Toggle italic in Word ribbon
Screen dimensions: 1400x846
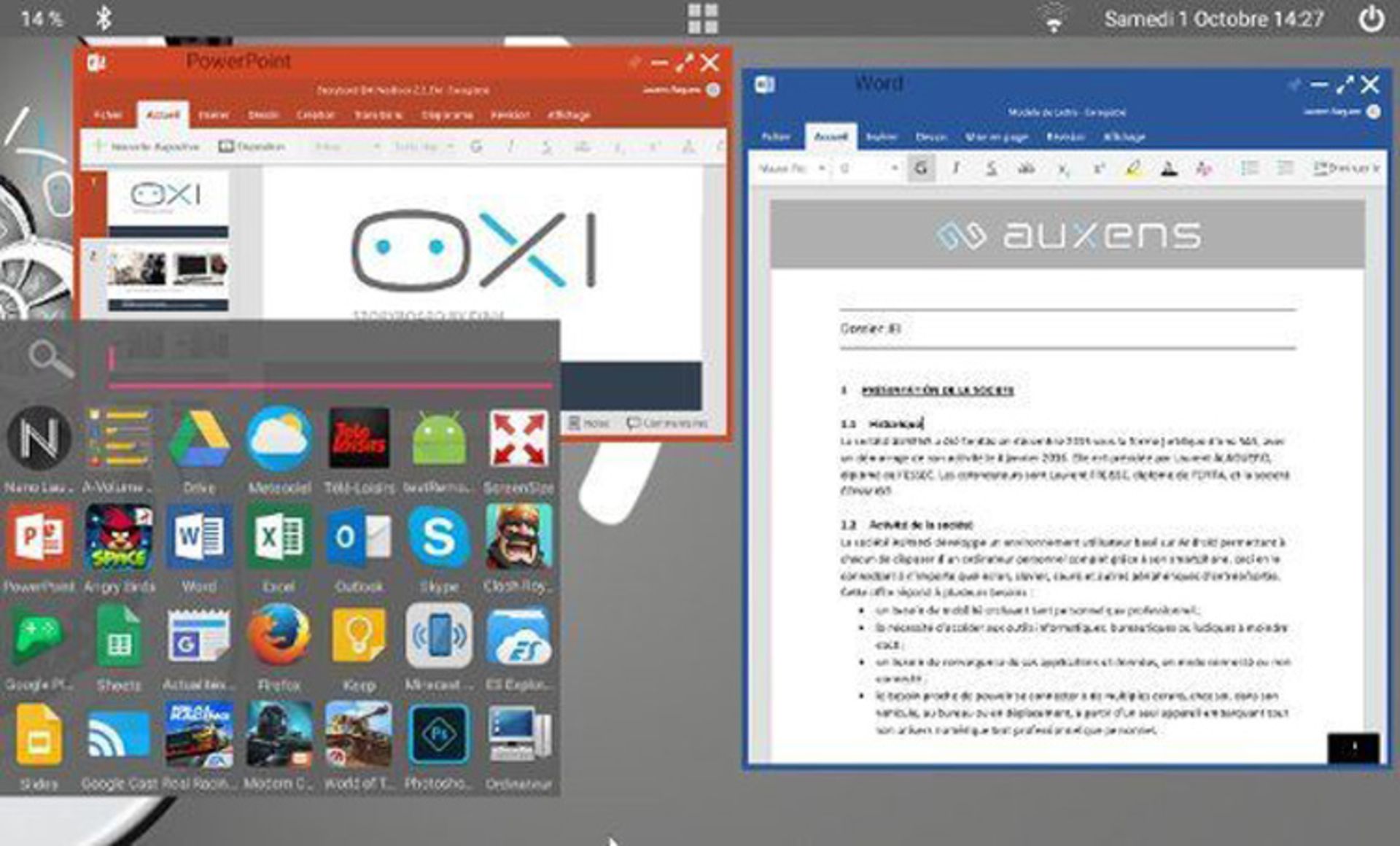point(955,168)
